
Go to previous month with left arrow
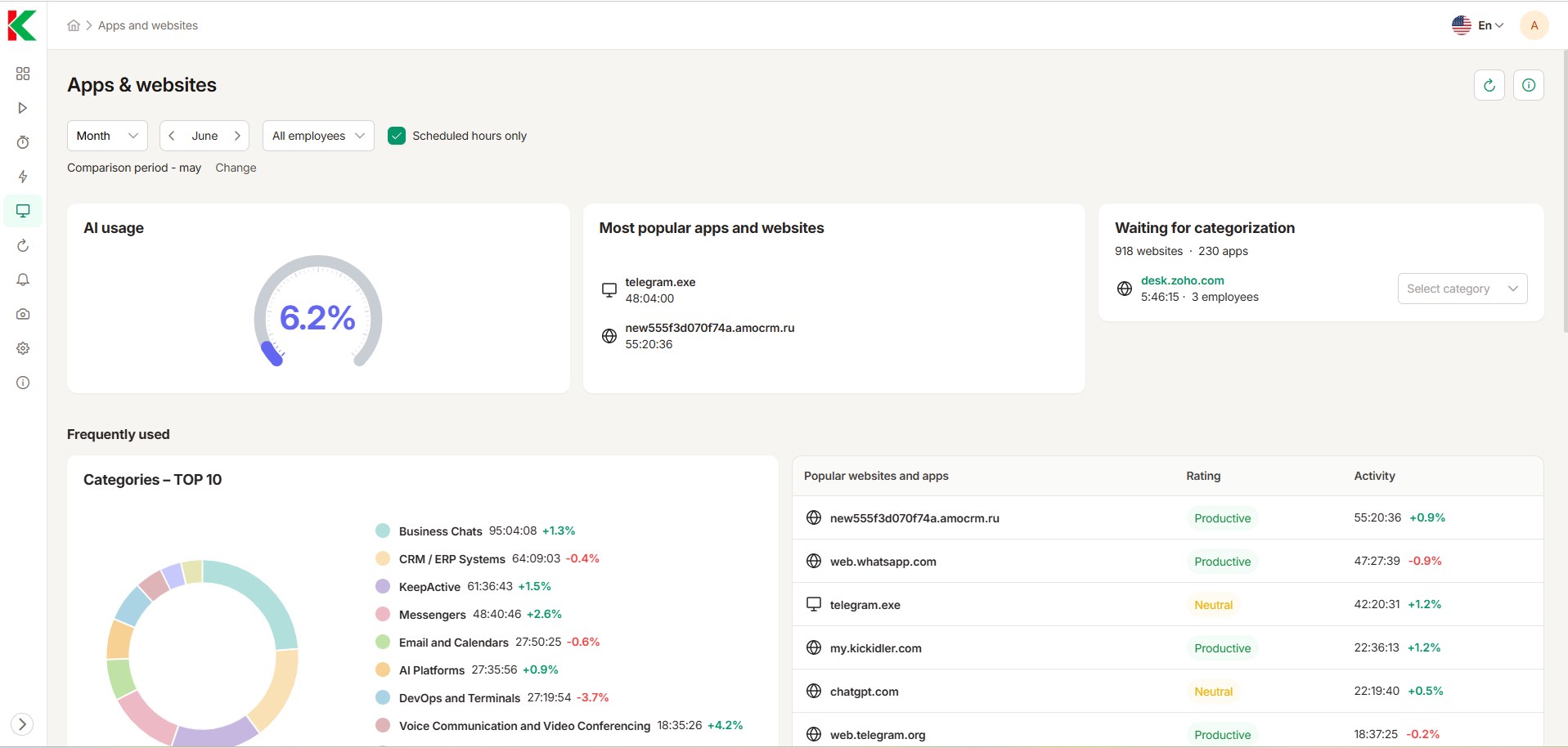coord(172,136)
